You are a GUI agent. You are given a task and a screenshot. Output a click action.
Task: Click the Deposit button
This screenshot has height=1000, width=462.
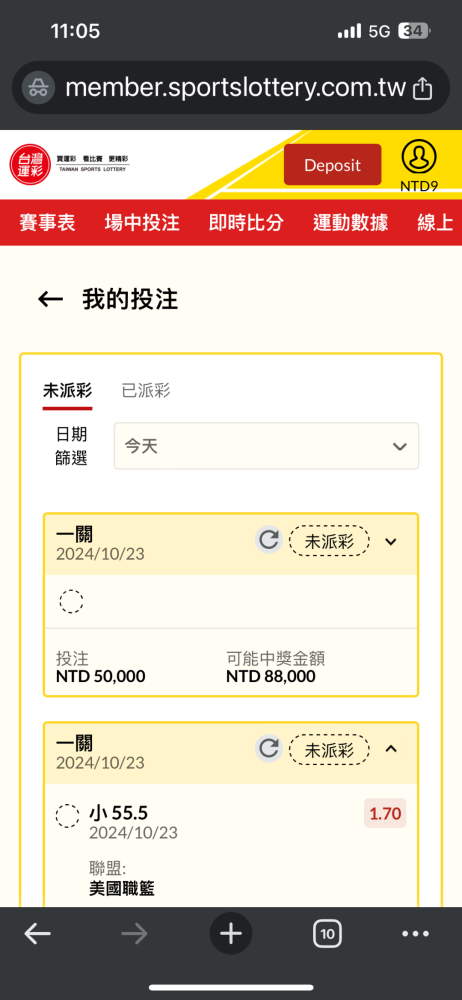[332, 165]
